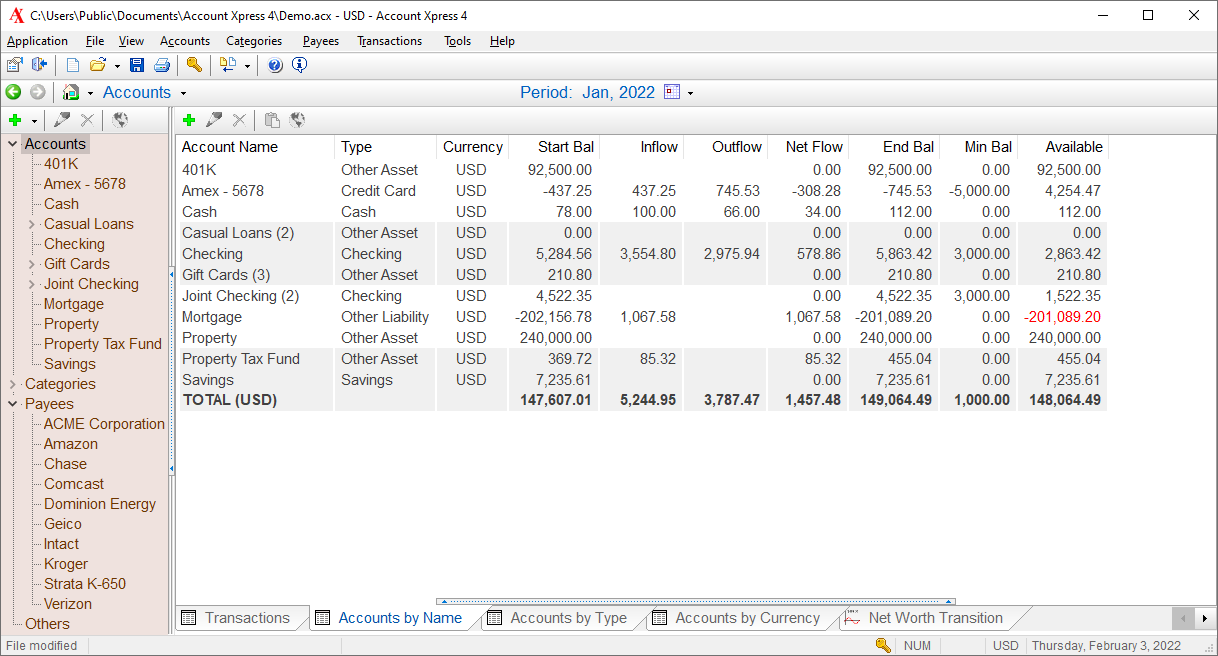Click the Save file floppy disk icon
Image resolution: width=1218 pixels, height=656 pixels.
tap(137, 66)
